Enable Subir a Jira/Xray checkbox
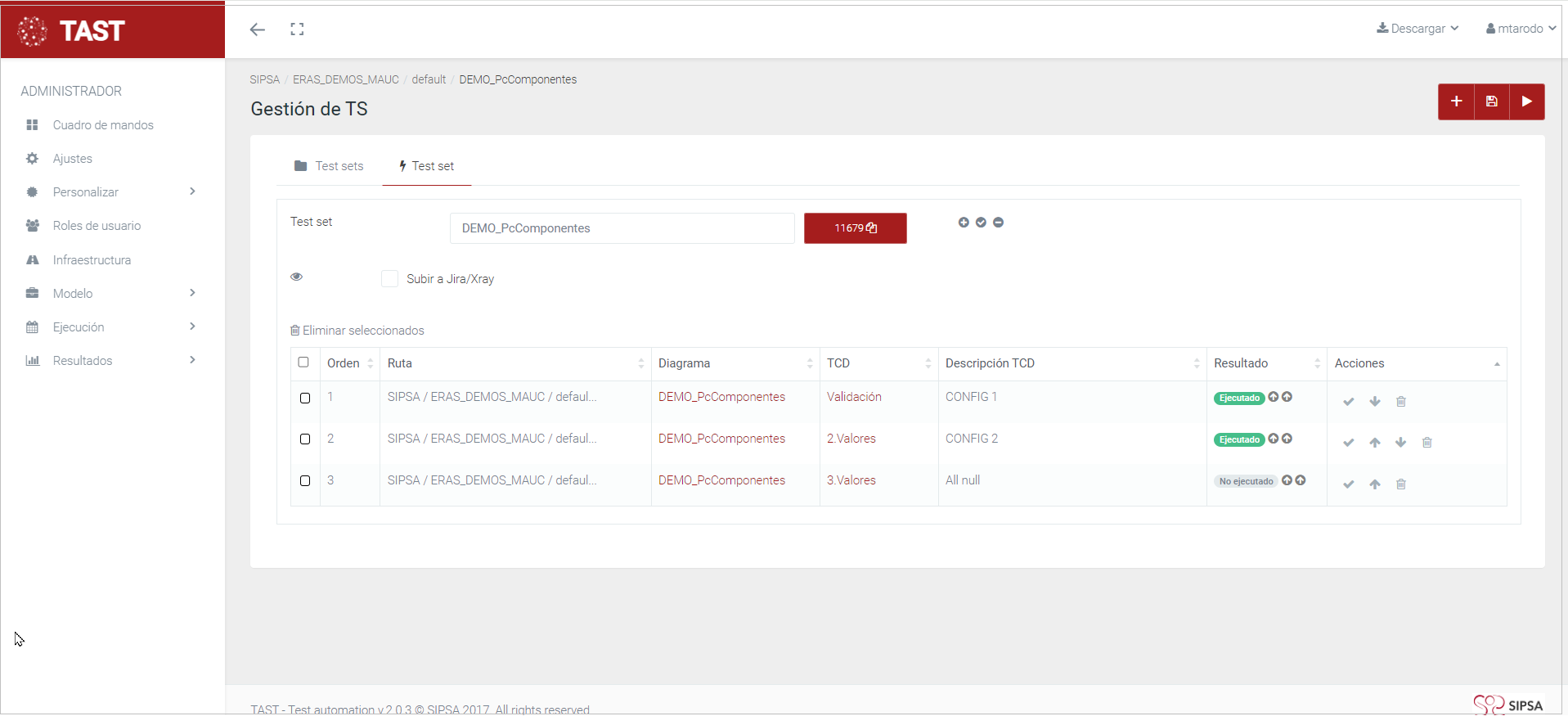 389,279
